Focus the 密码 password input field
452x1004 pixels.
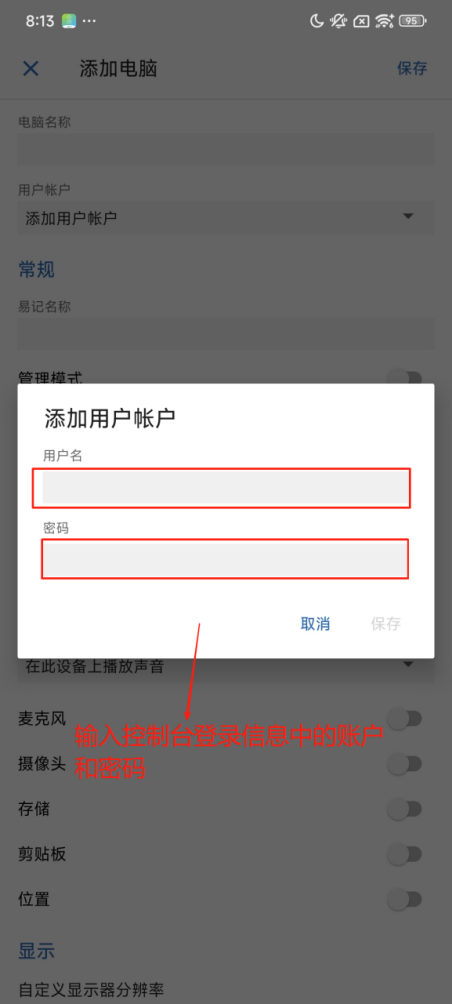(x=225, y=559)
